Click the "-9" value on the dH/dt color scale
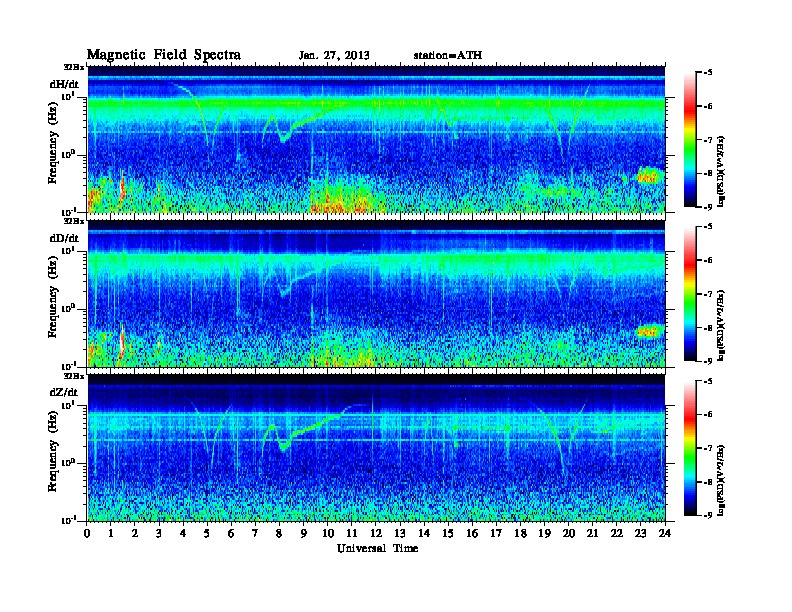792x612 pixels. tap(708, 207)
